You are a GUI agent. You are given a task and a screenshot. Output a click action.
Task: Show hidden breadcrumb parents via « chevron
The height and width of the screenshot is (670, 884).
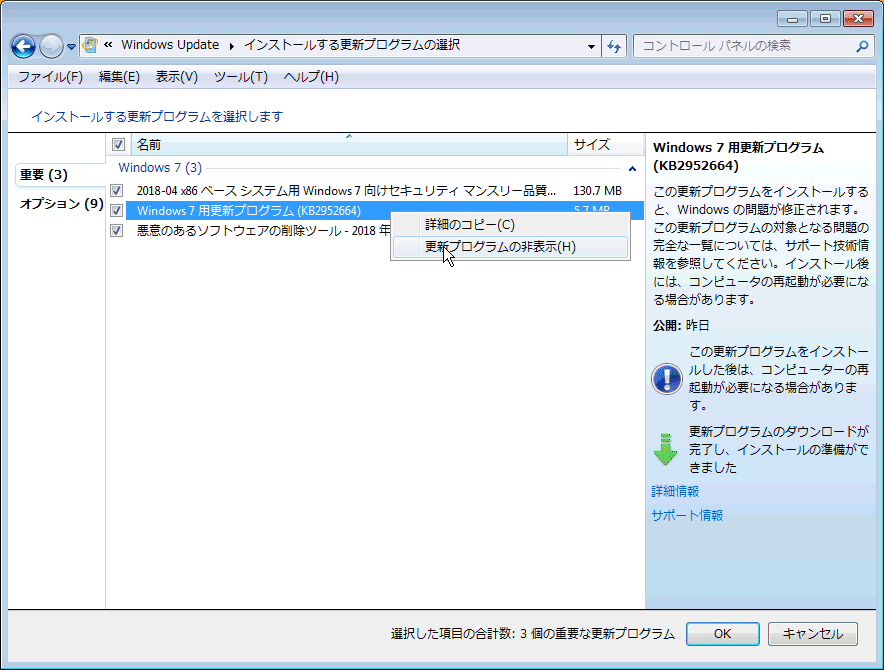point(108,45)
